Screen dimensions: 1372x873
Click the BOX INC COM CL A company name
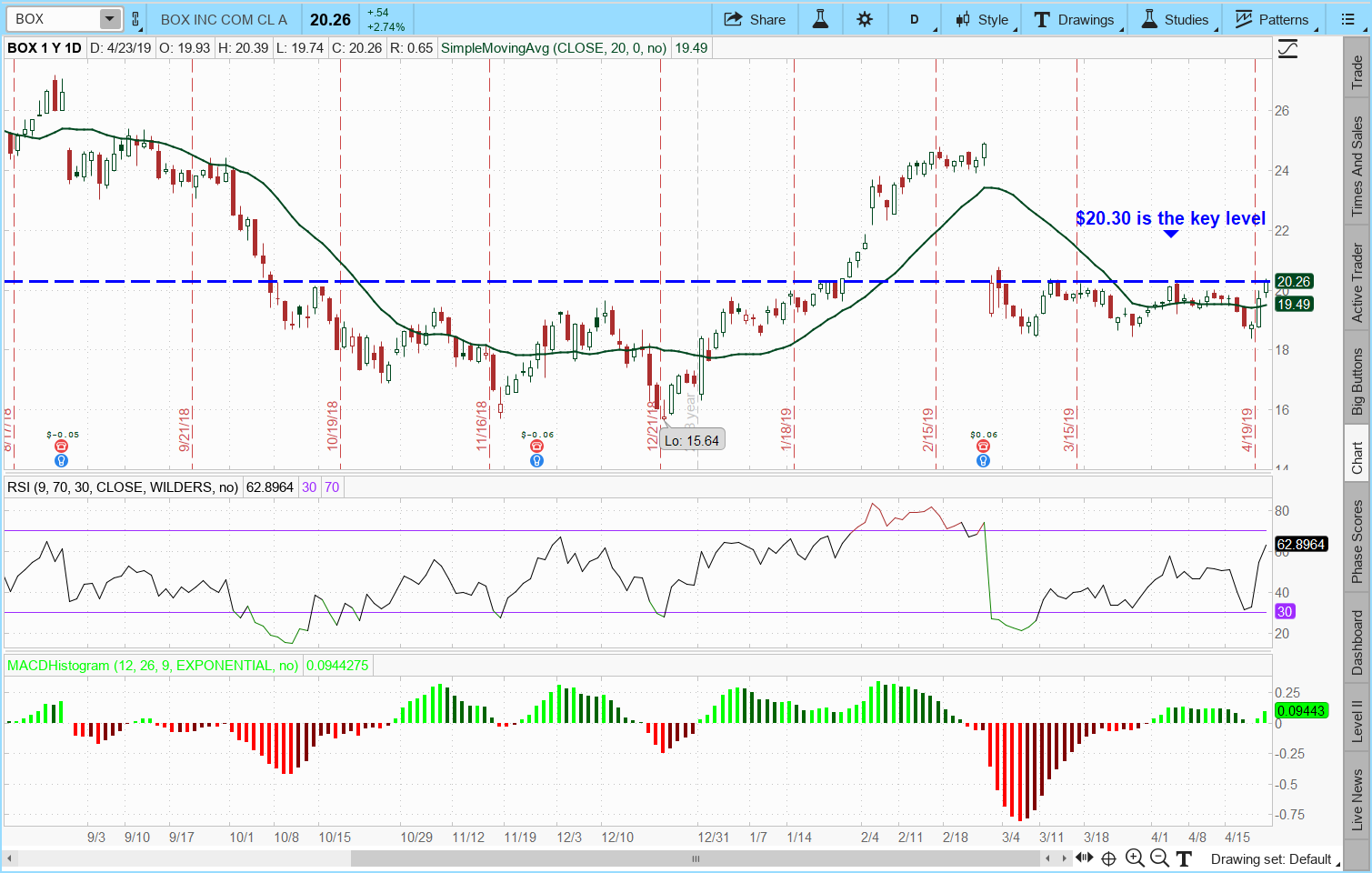[x=224, y=19]
